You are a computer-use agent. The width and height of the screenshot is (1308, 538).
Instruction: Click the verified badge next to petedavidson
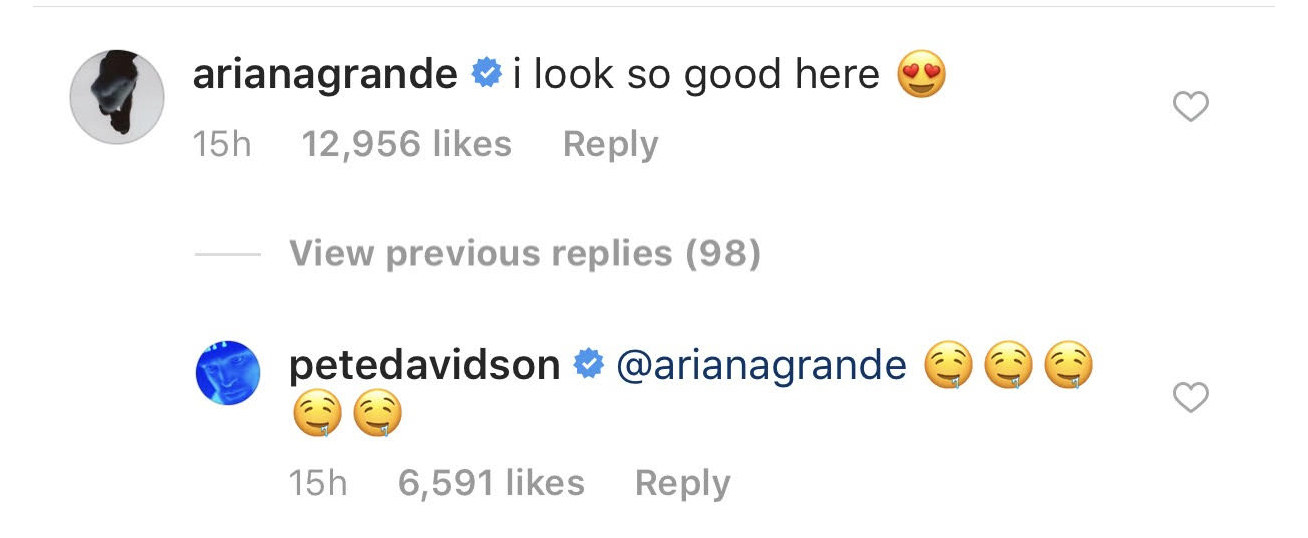point(587,366)
